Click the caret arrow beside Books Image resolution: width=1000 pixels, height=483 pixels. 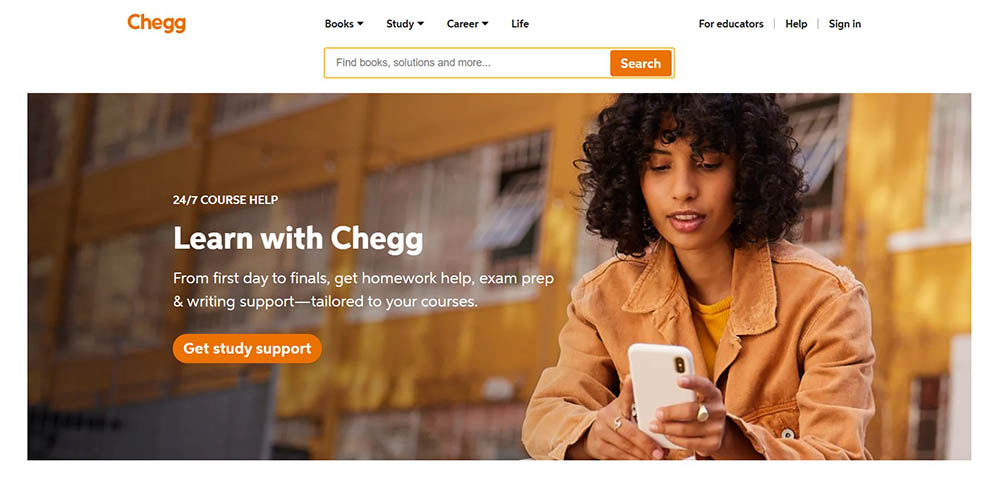[360, 24]
